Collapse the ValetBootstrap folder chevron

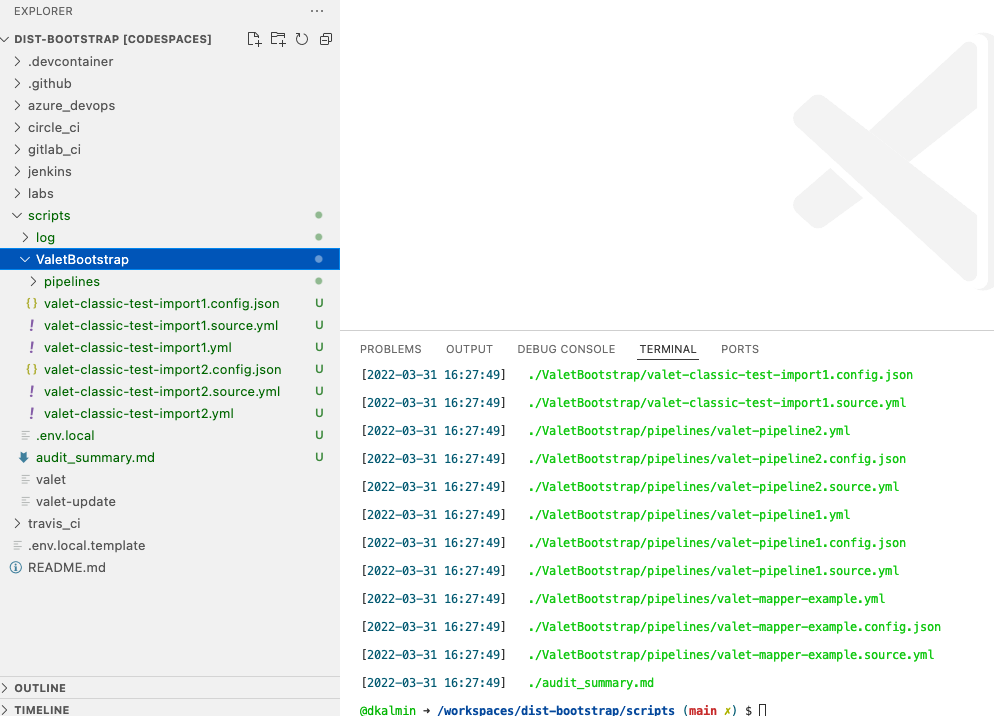click(25, 259)
